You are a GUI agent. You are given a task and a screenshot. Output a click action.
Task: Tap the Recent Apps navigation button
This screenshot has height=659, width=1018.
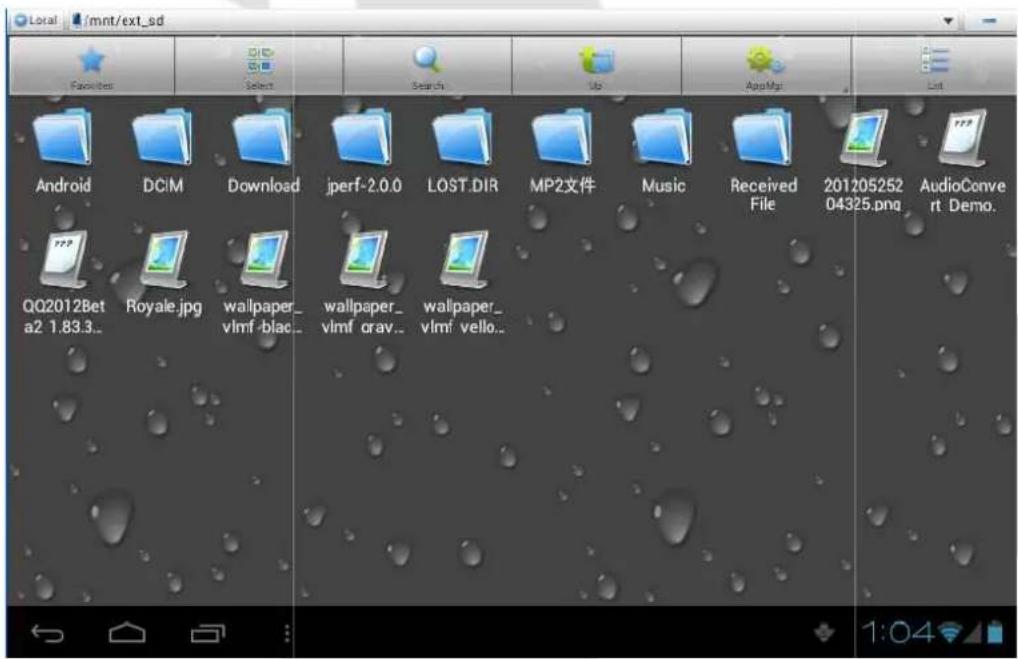(x=207, y=633)
